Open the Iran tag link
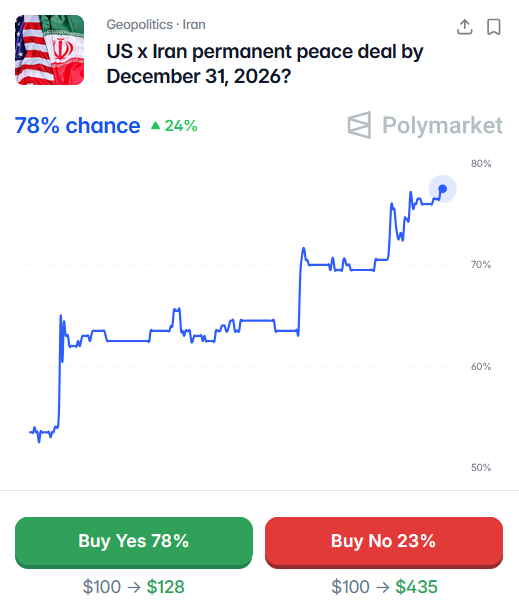Viewport: 519px width, 612px height. click(194, 25)
